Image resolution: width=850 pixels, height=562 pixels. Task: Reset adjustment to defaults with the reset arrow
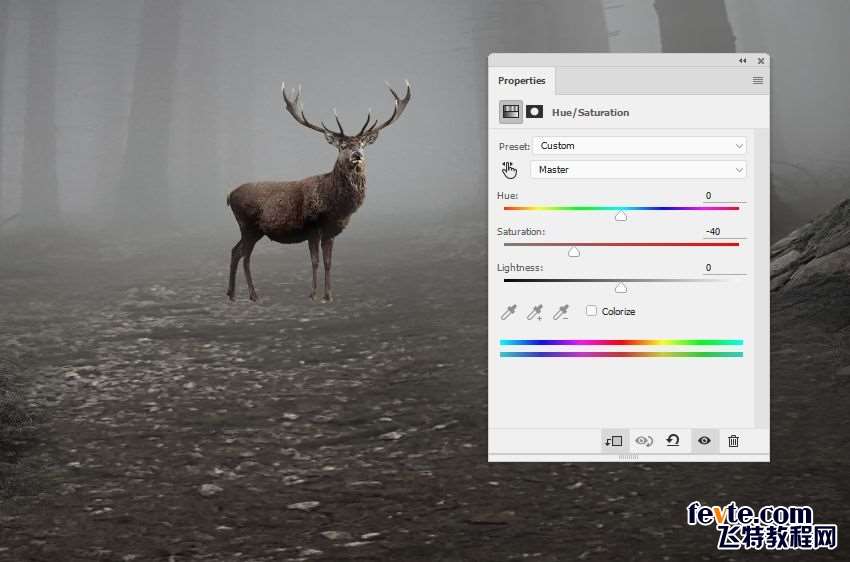point(673,441)
